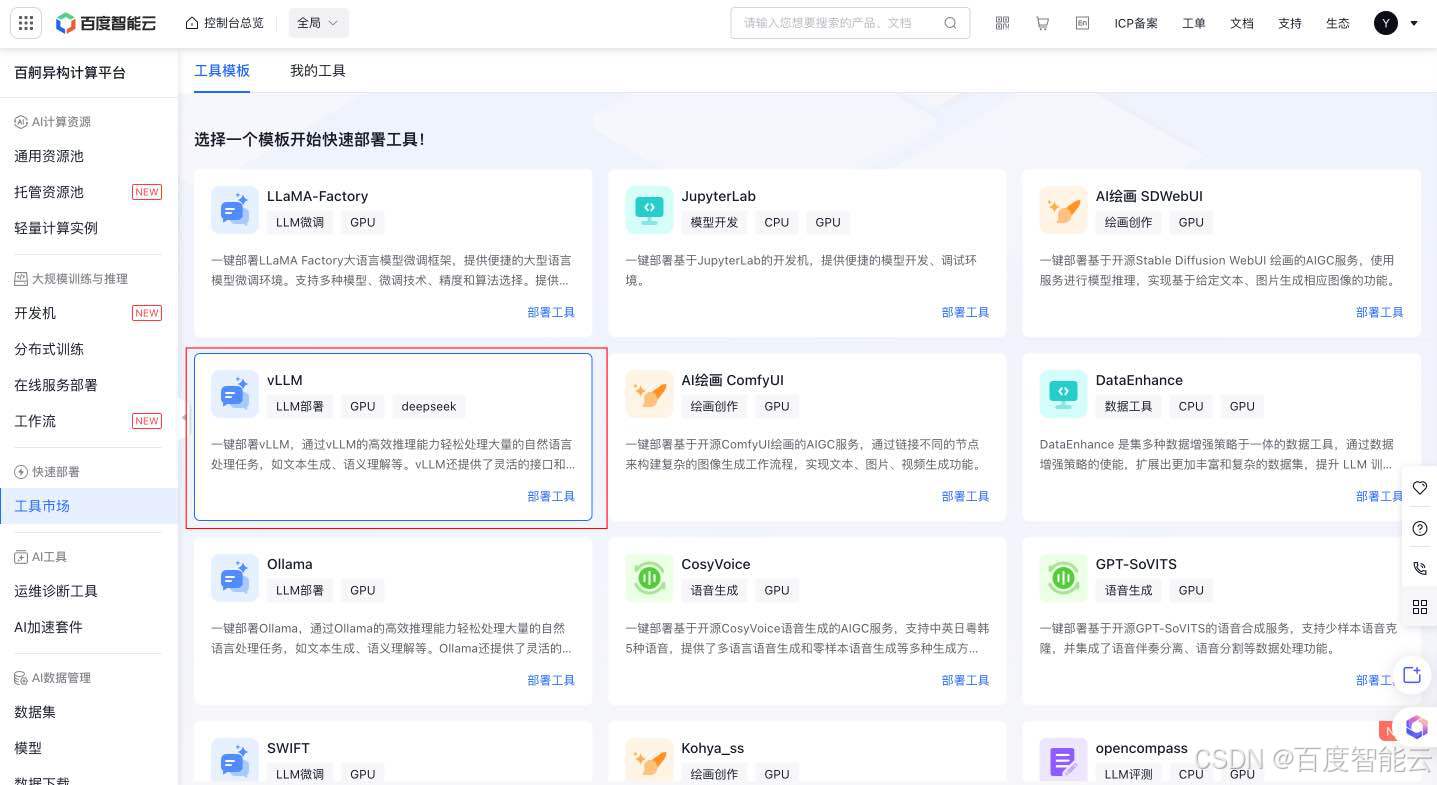Screen dimensions: 1437x785
Task: Click 部署工具 on the AI绘画 ComfyUI card
Action: [x=965, y=496]
